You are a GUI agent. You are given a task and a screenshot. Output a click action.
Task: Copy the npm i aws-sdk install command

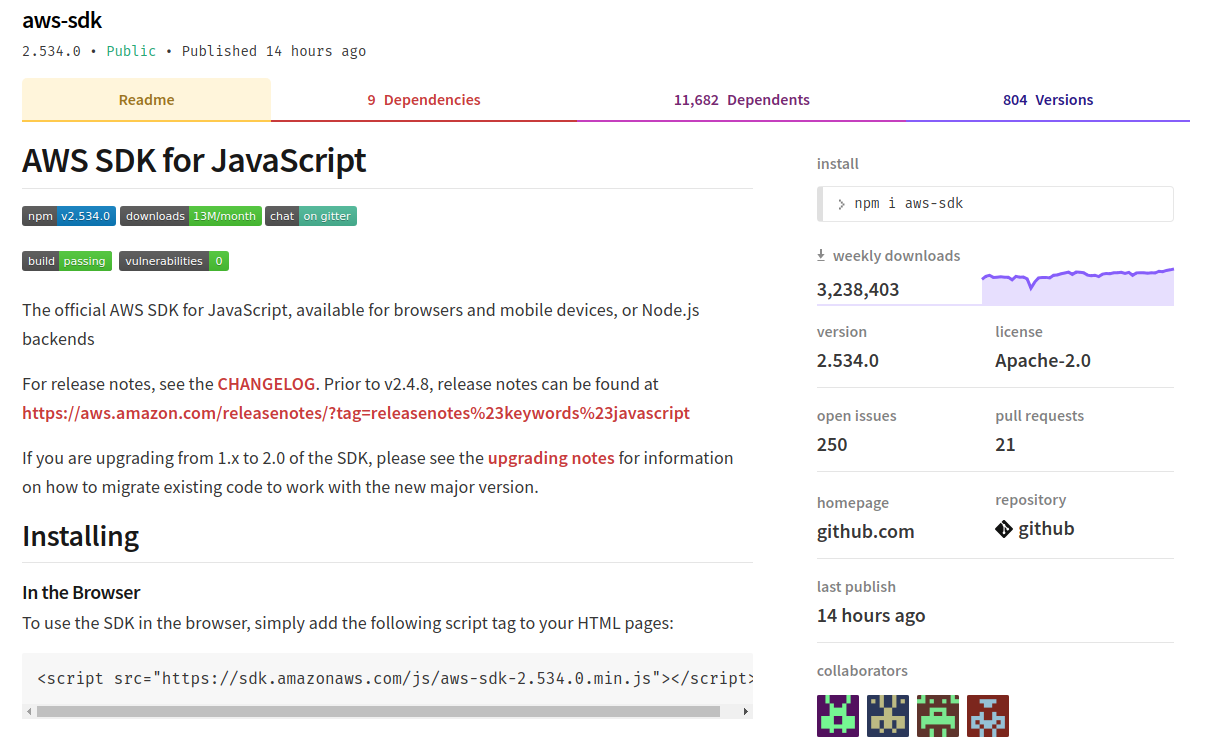pyautogui.click(x=995, y=204)
